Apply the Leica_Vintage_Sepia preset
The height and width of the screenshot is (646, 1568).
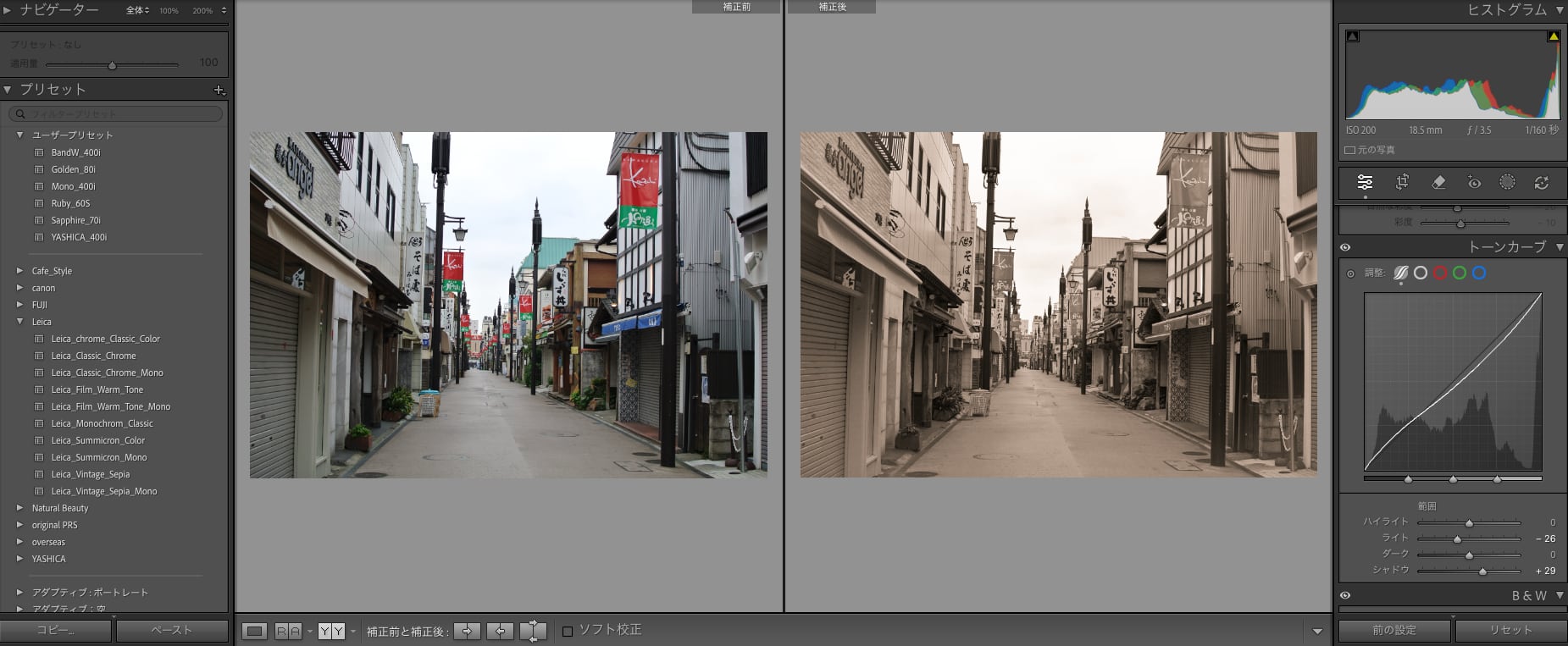click(x=90, y=474)
